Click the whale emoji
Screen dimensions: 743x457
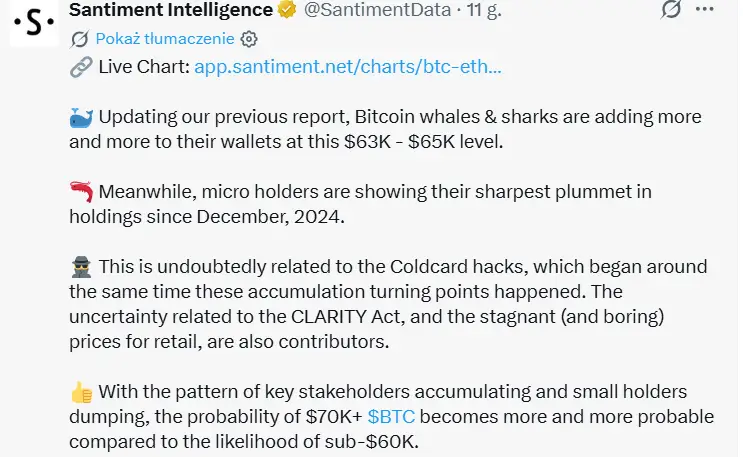click(81, 118)
